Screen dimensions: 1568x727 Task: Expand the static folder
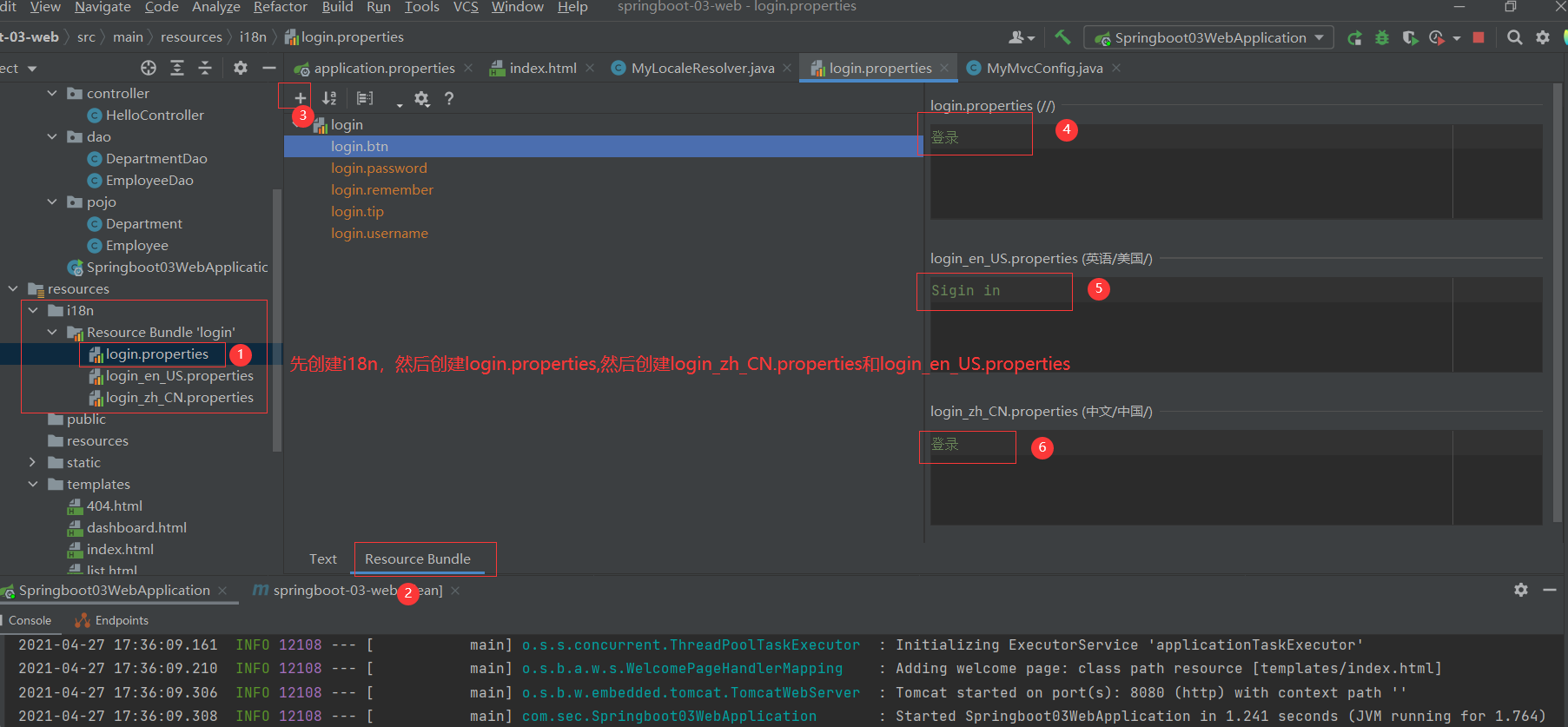coord(32,462)
